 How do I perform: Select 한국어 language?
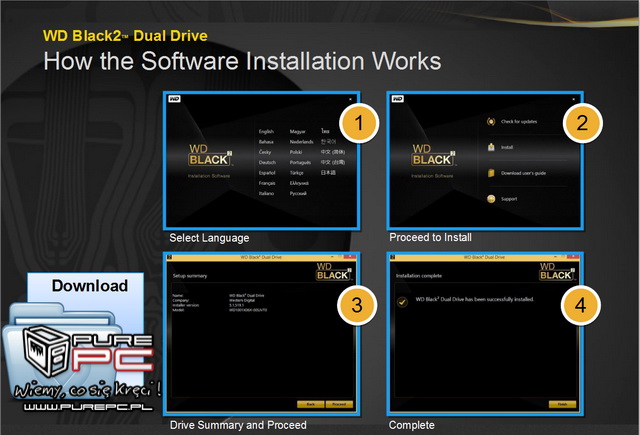(x=328, y=142)
